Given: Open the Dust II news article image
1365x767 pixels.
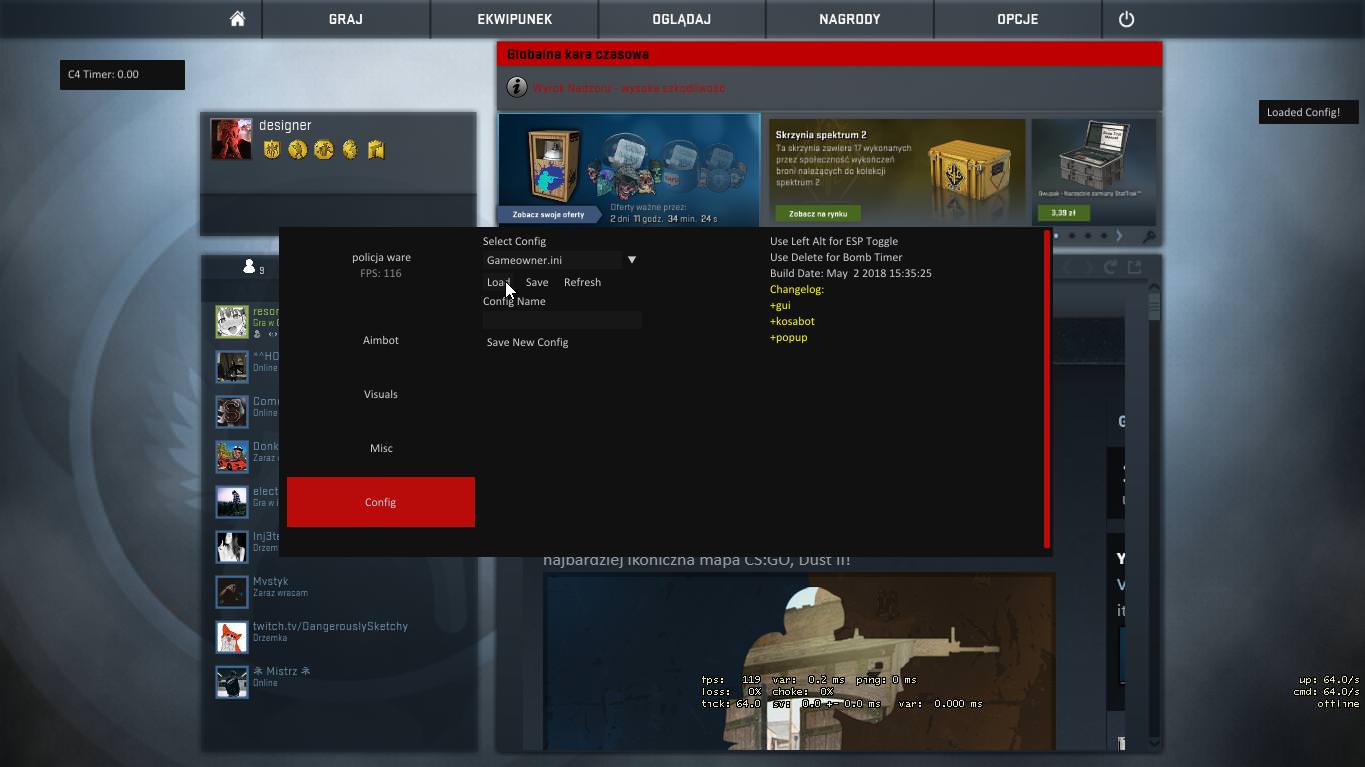Looking at the screenshot, I should point(799,661).
